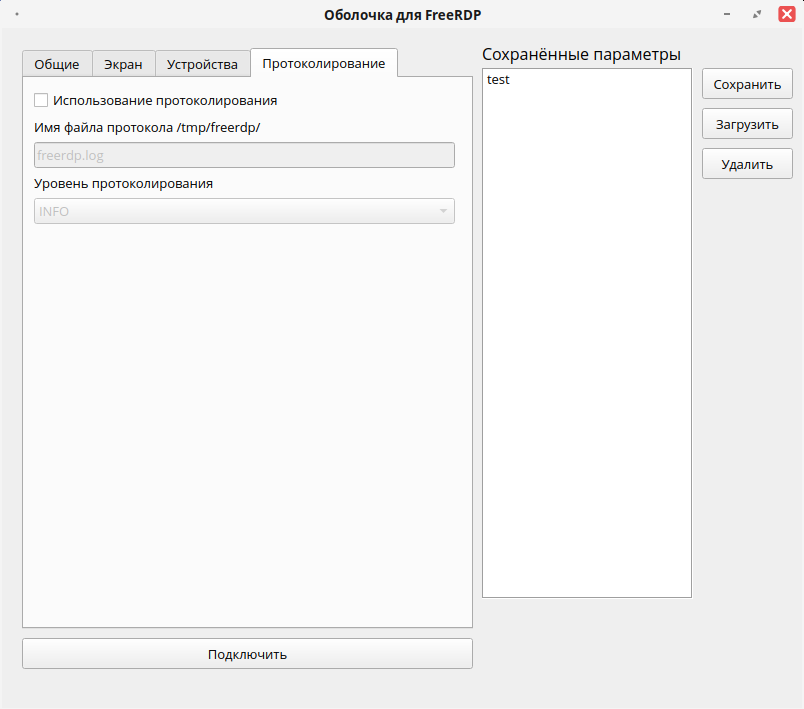Open the Экран tab

coord(124,64)
